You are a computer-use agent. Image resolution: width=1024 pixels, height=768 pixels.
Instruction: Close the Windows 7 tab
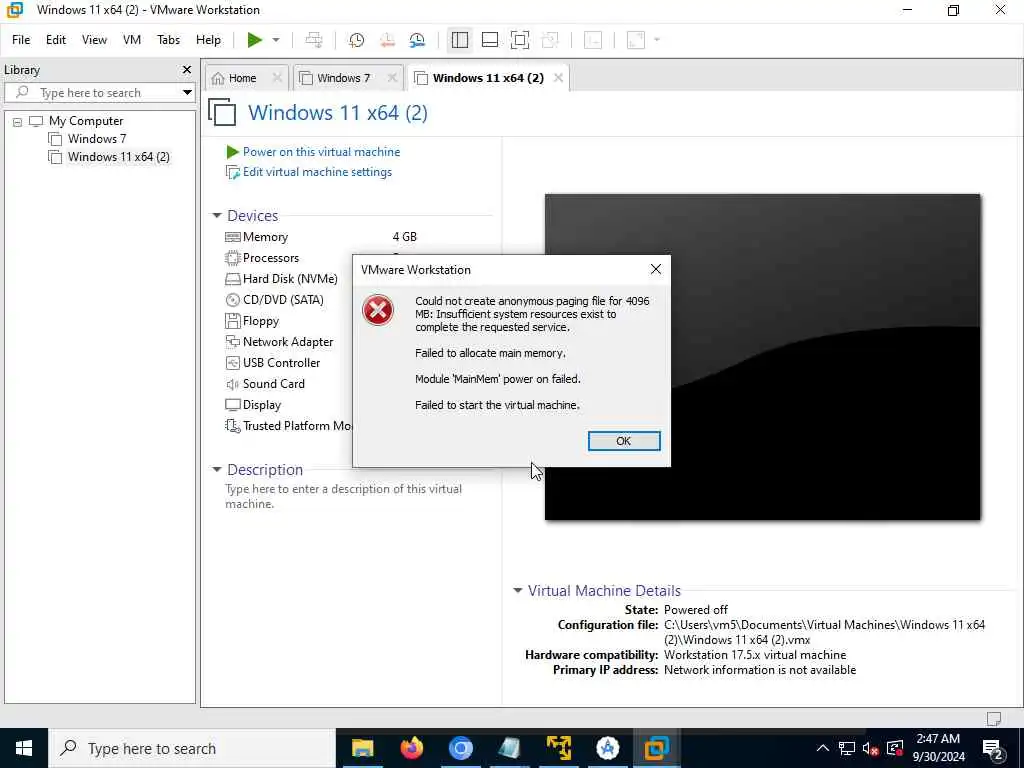click(x=392, y=78)
